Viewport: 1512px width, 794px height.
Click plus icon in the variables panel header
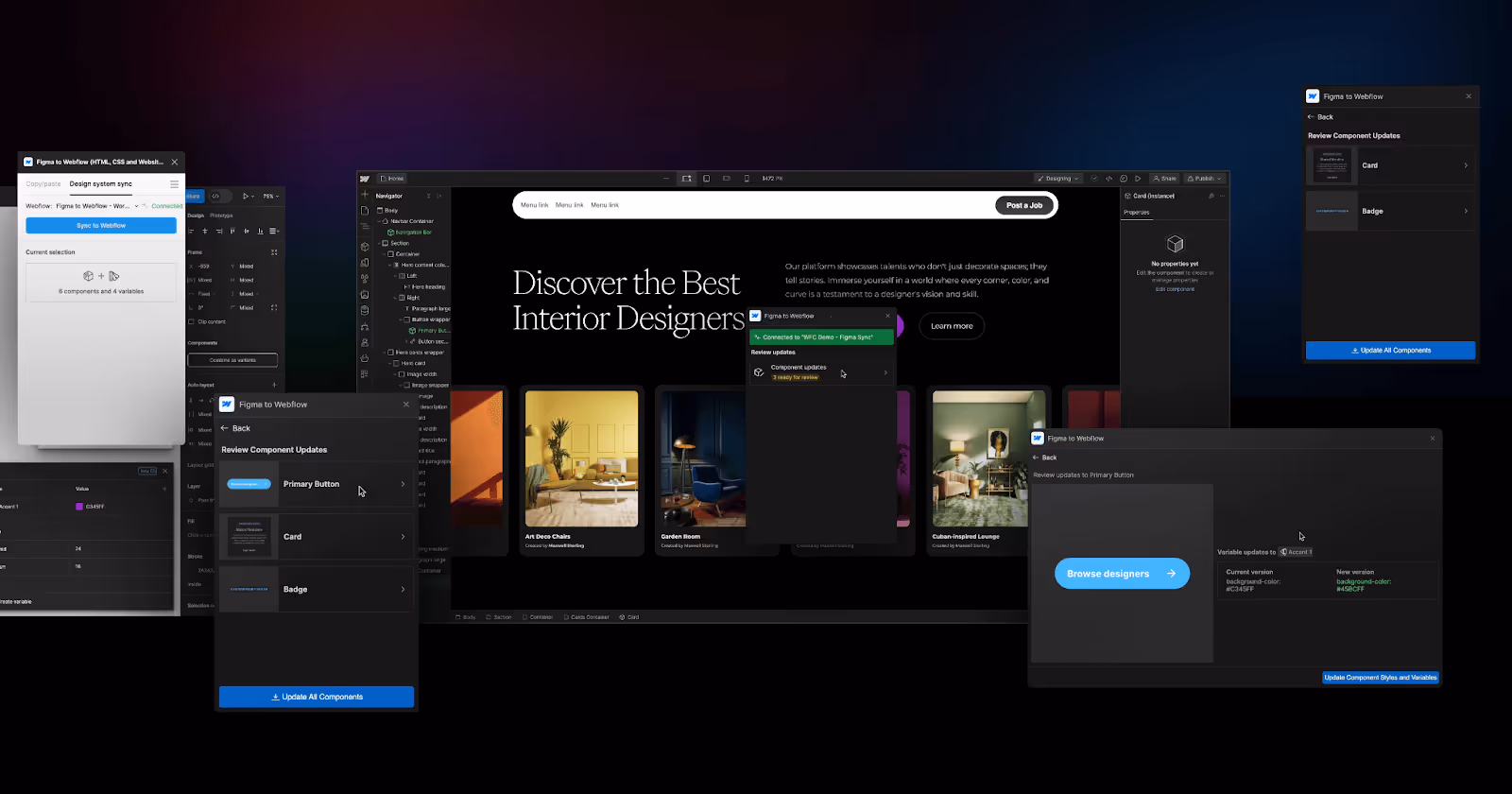164,489
